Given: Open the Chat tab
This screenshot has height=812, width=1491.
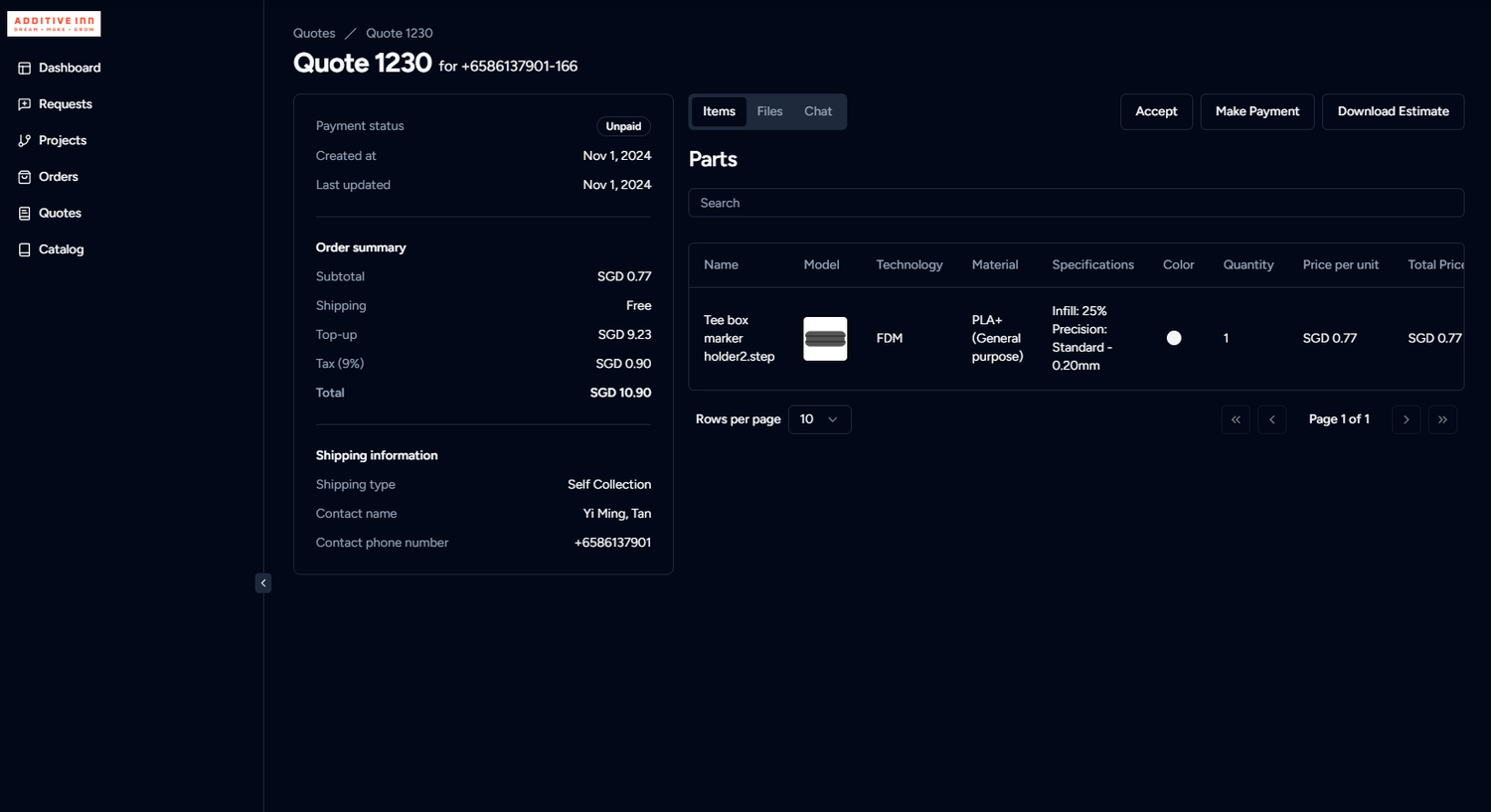Looking at the screenshot, I should (817, 111).
